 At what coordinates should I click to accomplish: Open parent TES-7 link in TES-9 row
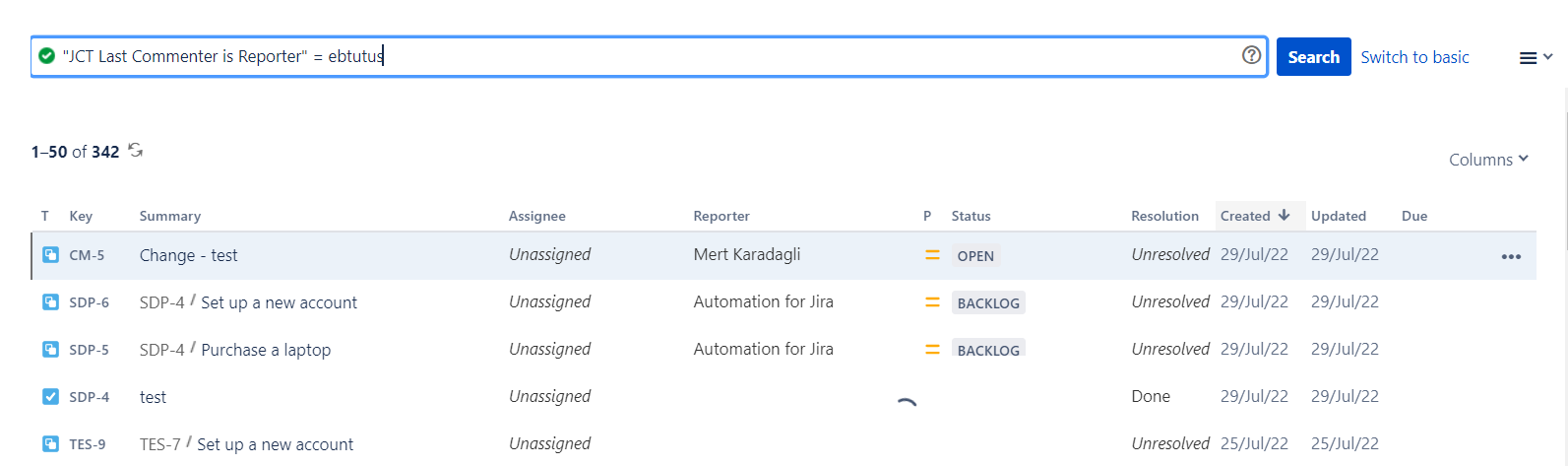click(x=159, y=444)
